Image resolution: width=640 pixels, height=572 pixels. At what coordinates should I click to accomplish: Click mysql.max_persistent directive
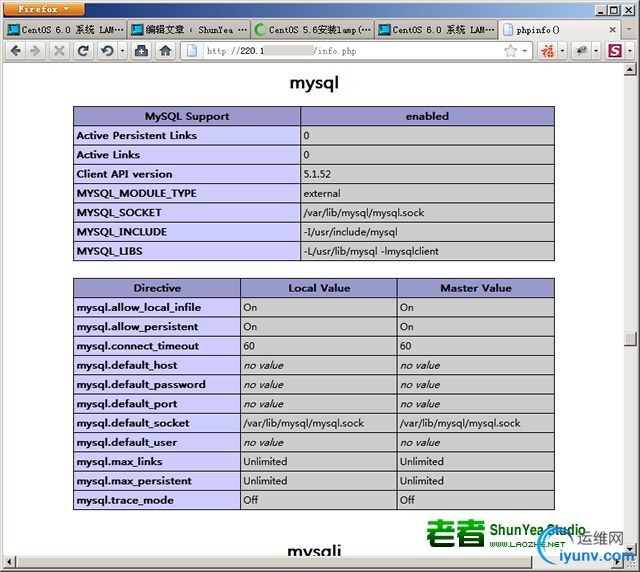click(x=134, y=481)
